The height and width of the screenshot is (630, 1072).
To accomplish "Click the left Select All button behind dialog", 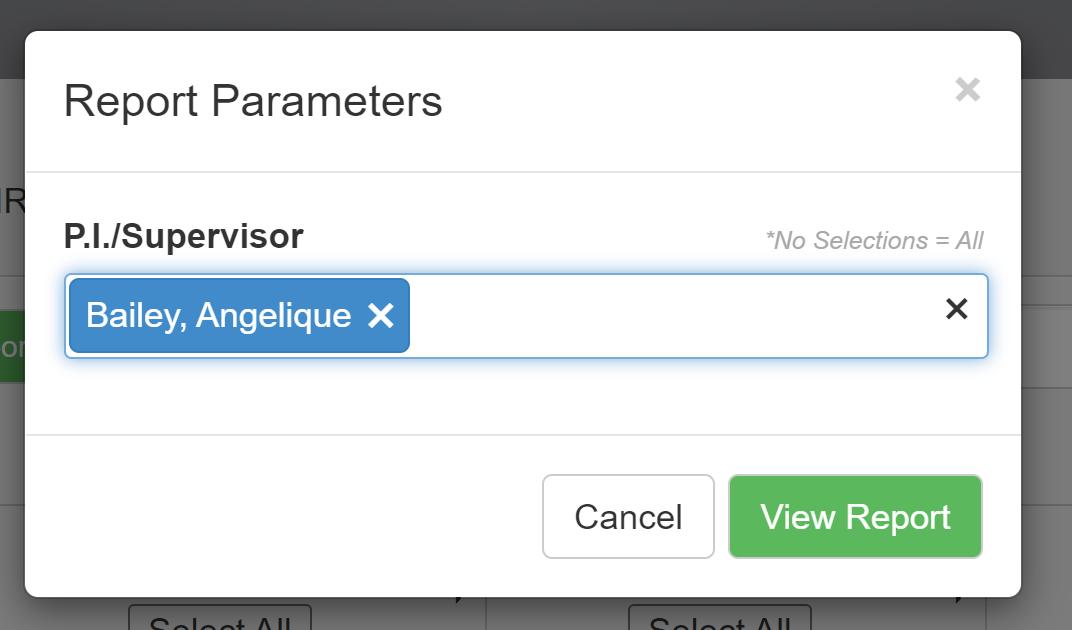I will coord(220,618).
